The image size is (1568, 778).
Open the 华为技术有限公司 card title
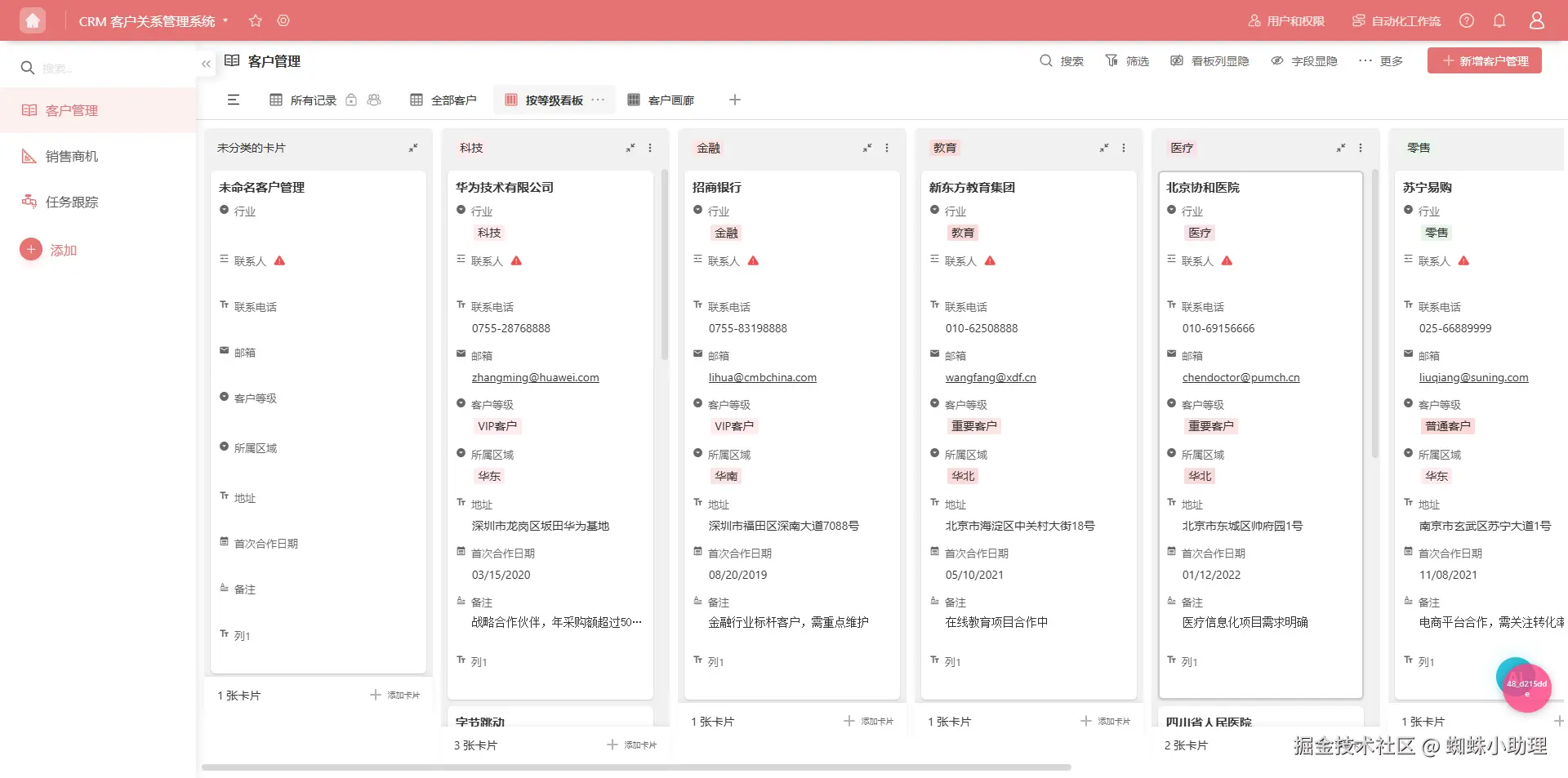point(505,187)
